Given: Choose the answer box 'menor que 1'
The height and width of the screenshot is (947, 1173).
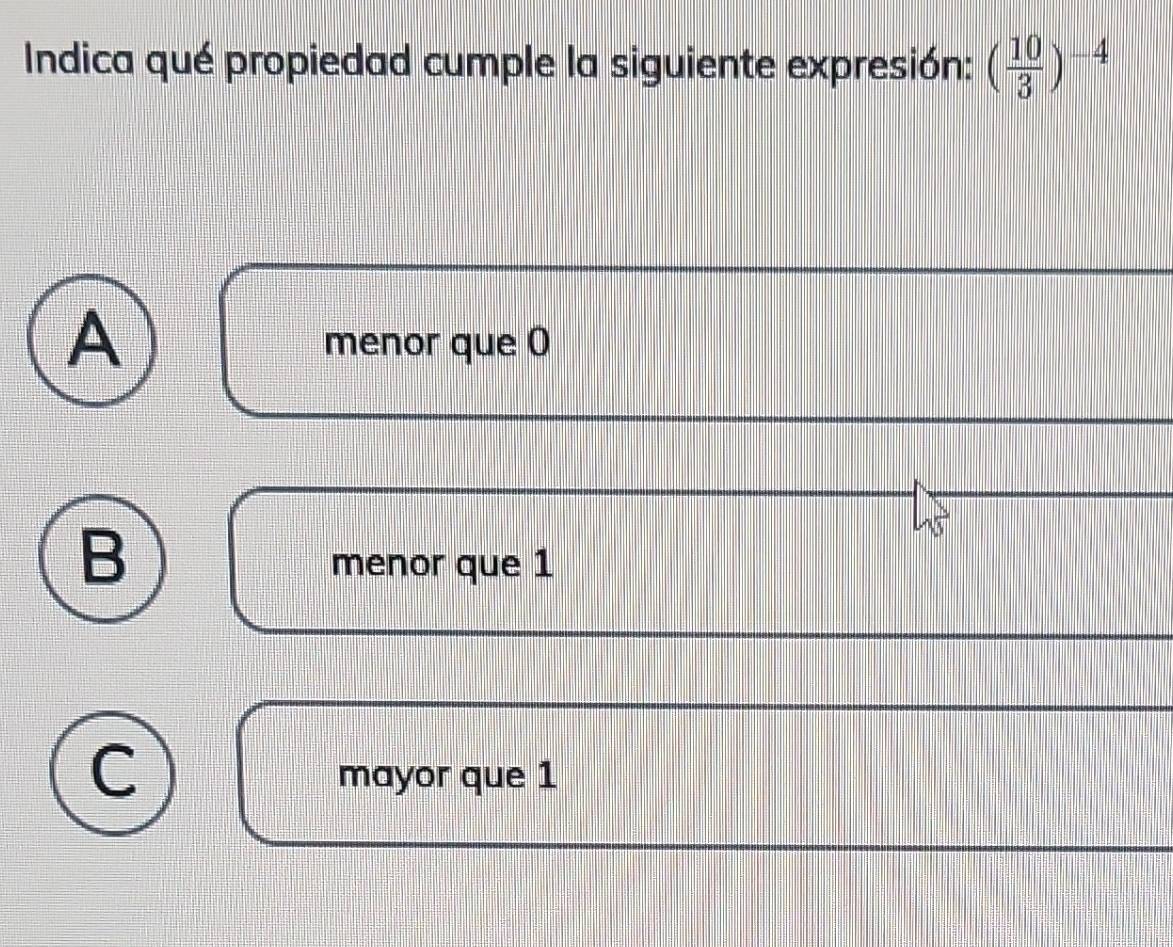Looking at the screenshot, I should click(x=703, y=561).
